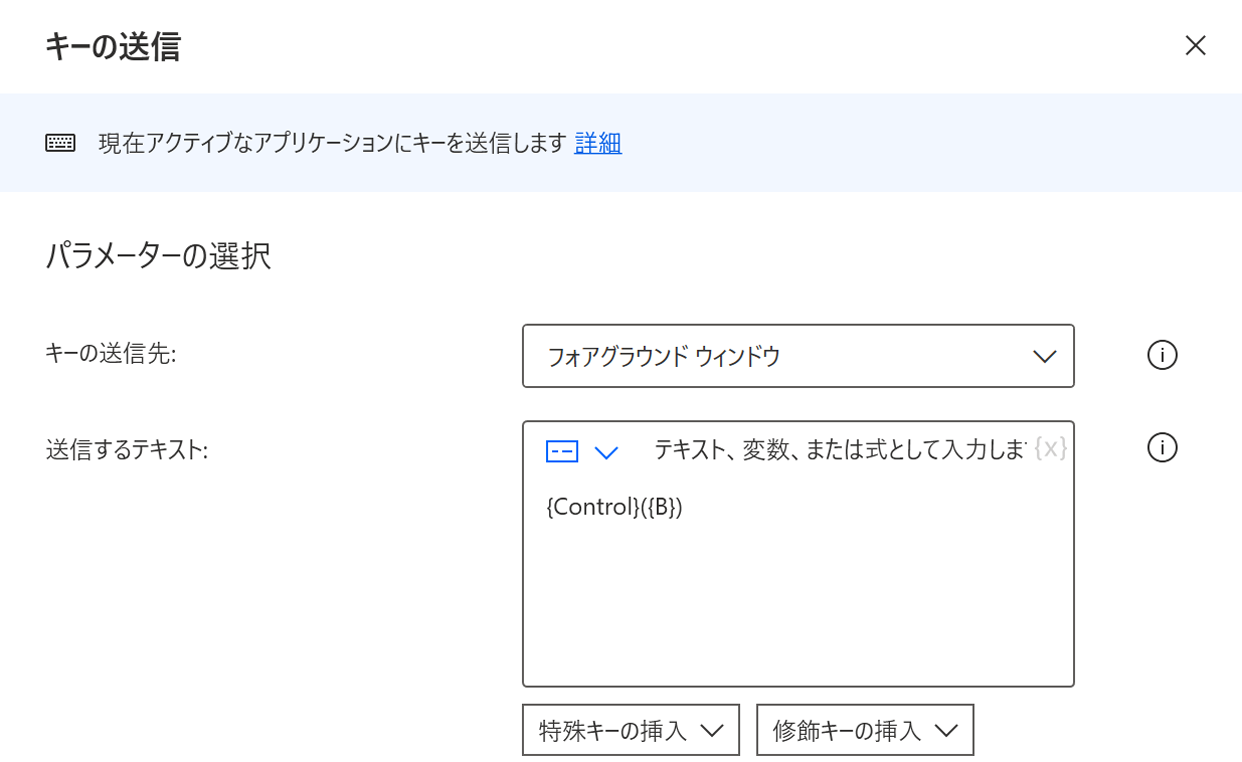Click the info icon beside キーの送信先
The image size is (1242, 762).
point(1162,355)
